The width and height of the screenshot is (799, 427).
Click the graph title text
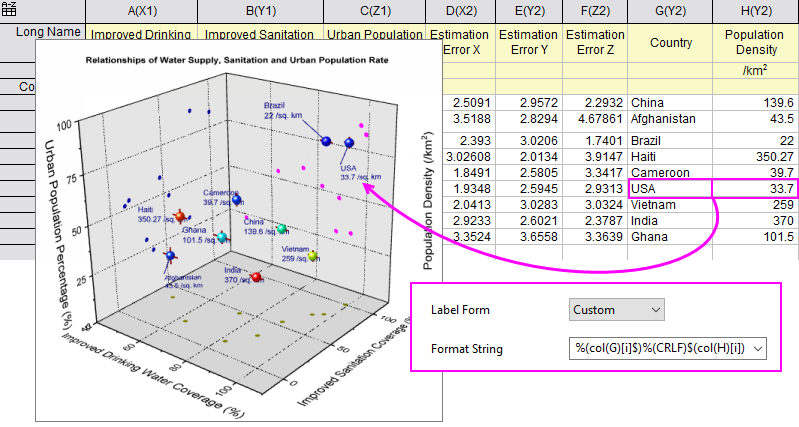[237, 60]
